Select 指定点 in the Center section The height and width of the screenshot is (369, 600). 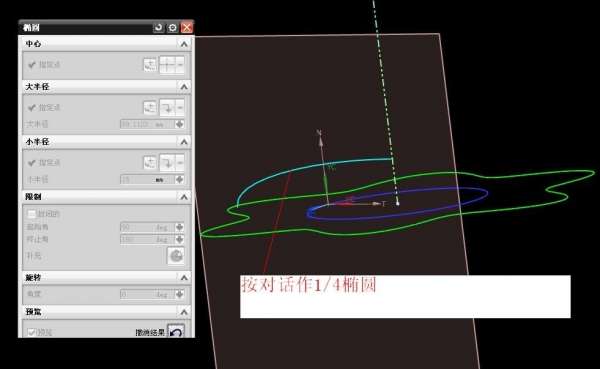click(49, 65)
